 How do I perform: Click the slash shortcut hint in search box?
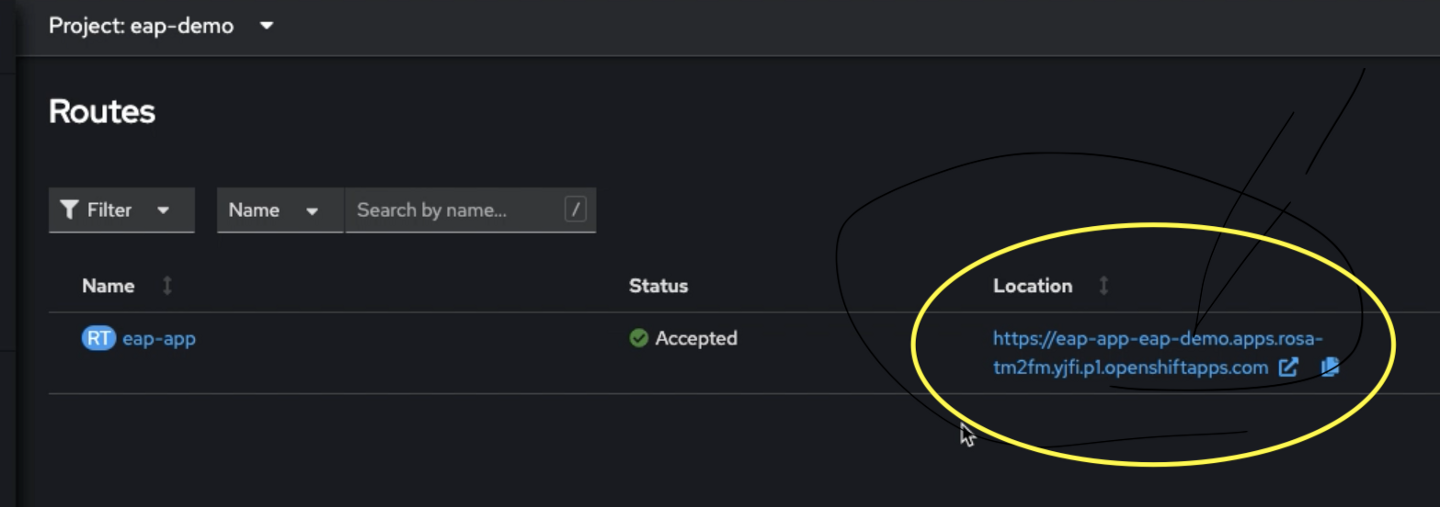(x=575, y=209)
